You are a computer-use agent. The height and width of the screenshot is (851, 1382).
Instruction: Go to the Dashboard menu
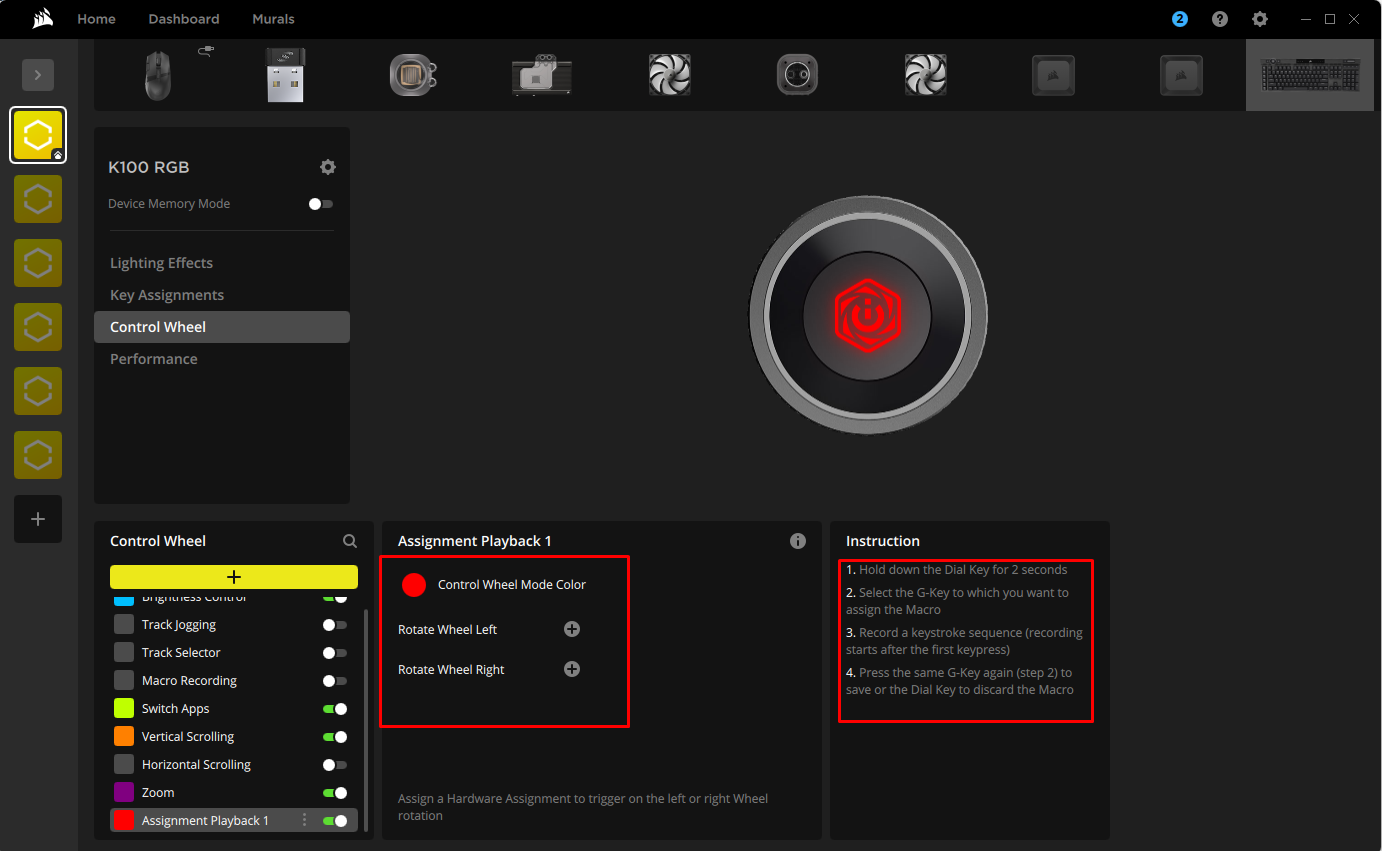click(x=184, y=19)
